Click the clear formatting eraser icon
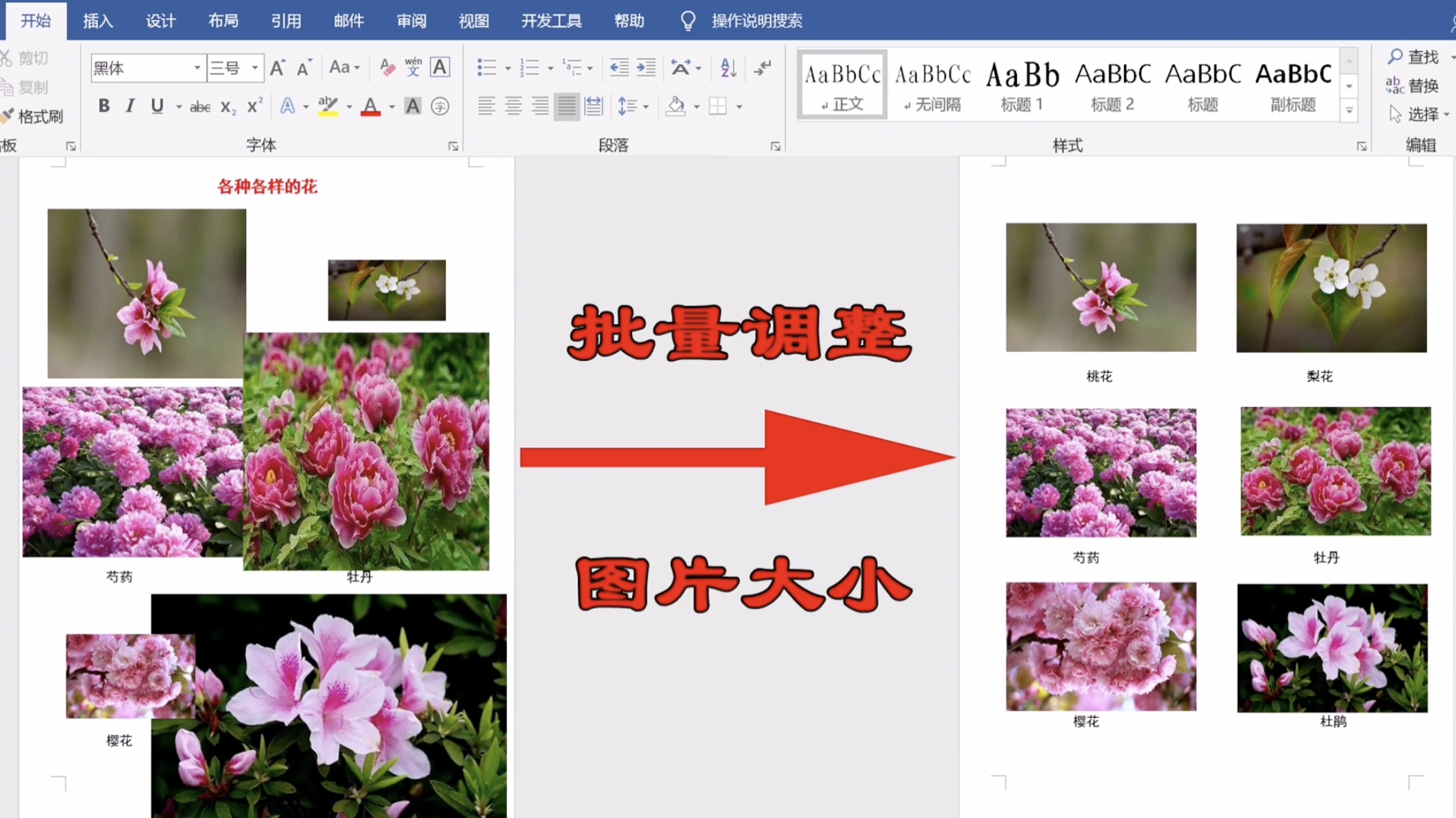 click(387, 68)
